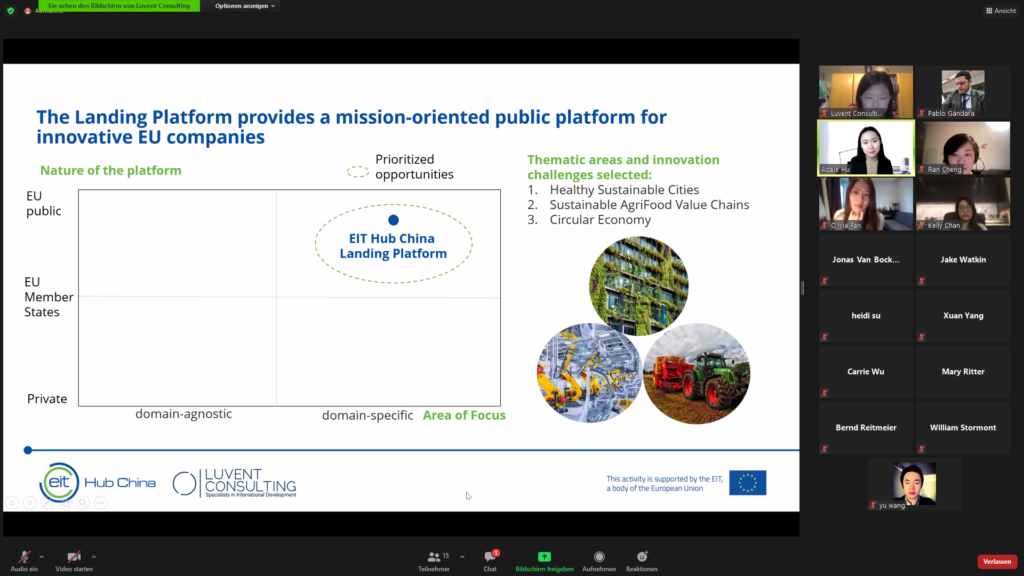This screenshot has width=1024, height=576.
Task: Click the Verlassen leave button
Action: pyautogui.click(x=996, y=562)
